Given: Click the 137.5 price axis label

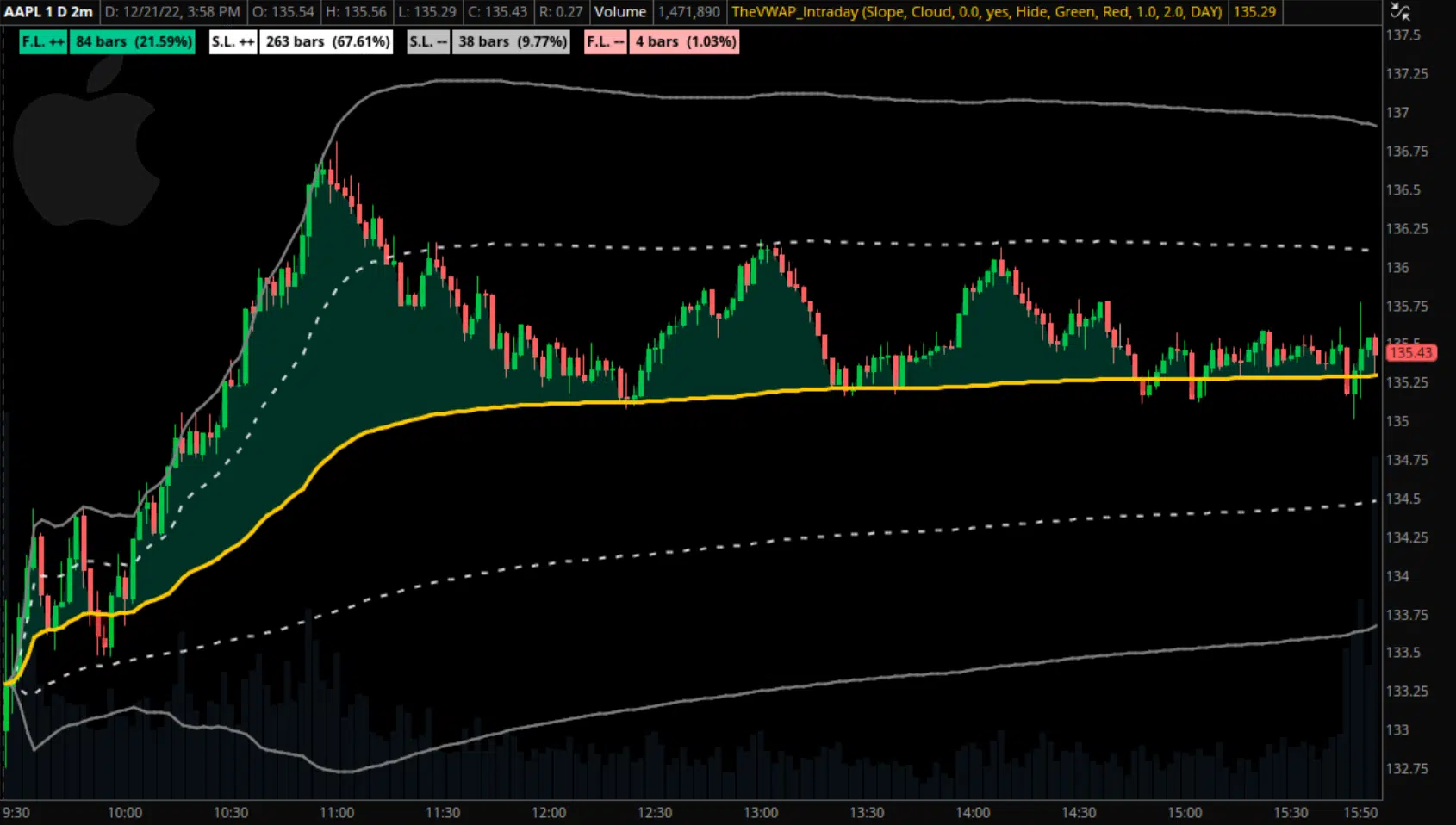Looking at the screenshot, I should 1403,35.
